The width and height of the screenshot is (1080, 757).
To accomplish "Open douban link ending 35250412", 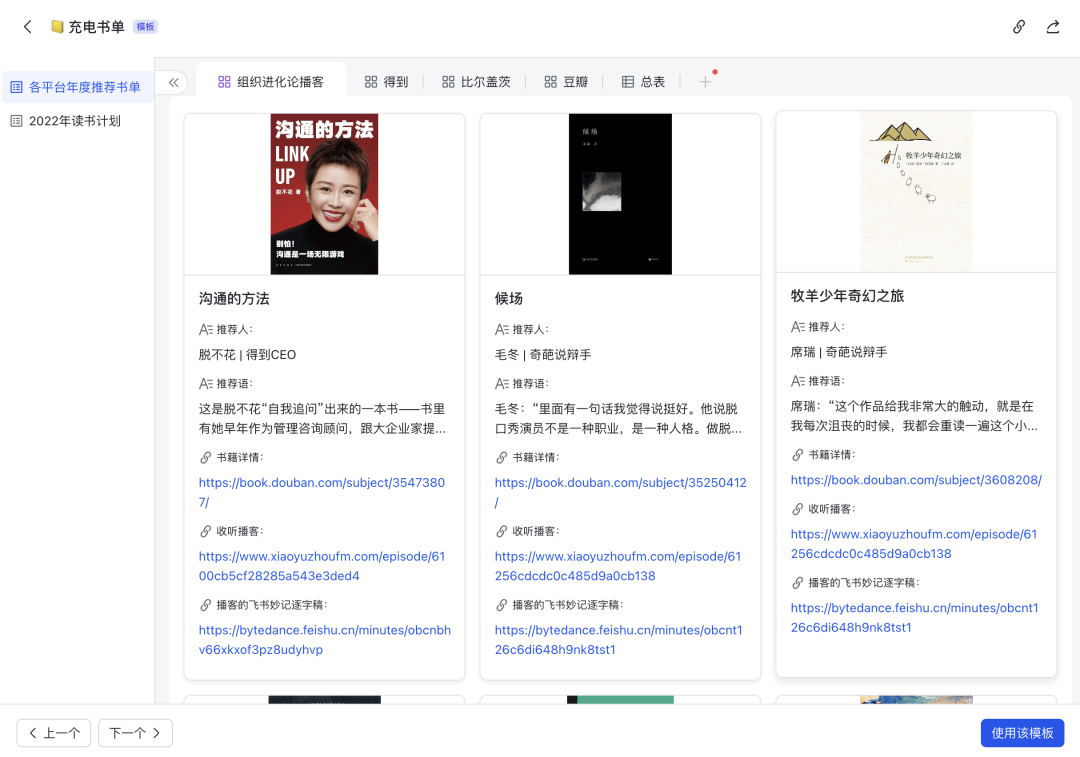I will point(620,492).
